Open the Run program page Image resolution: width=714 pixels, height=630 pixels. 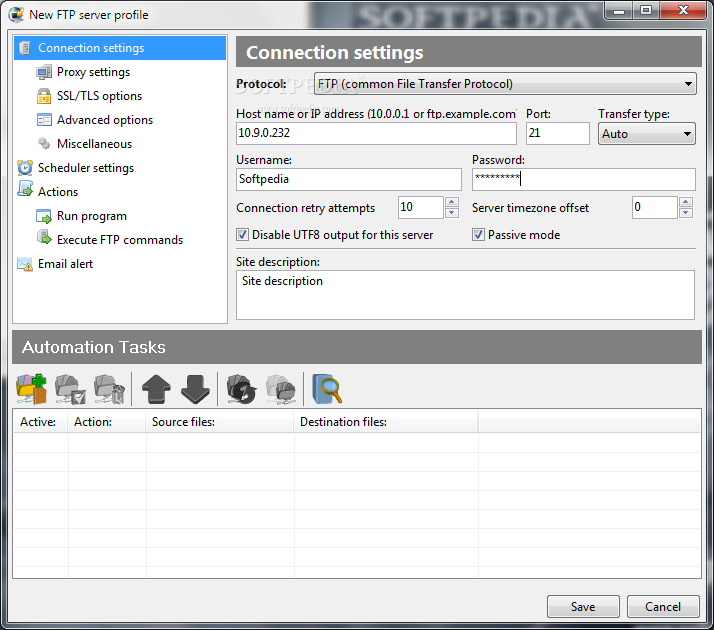[x=92, y=216]
